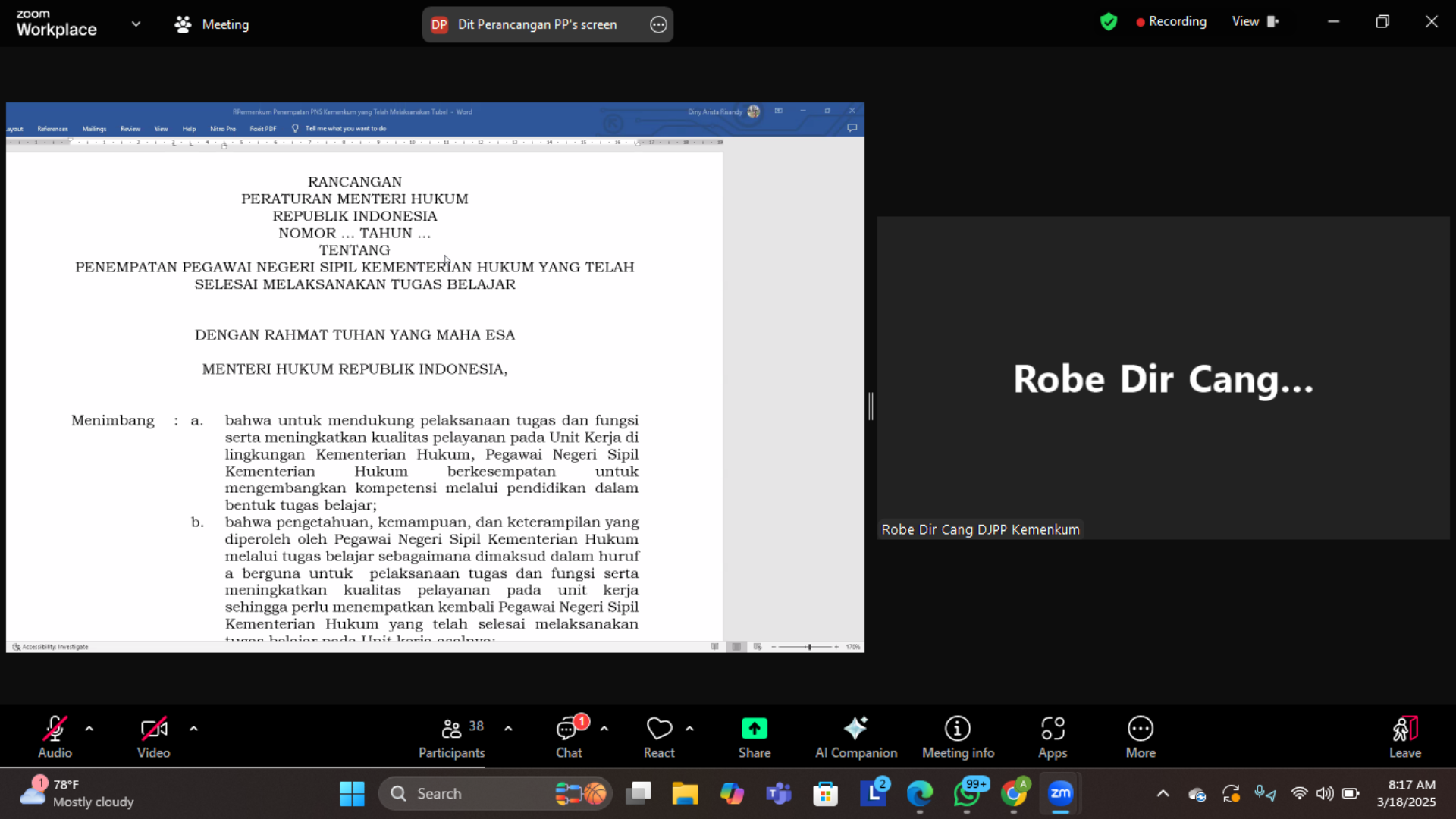This screenshot has height=819, width=1456.
Task: Open the Participants panel
Action: point(452,736)
